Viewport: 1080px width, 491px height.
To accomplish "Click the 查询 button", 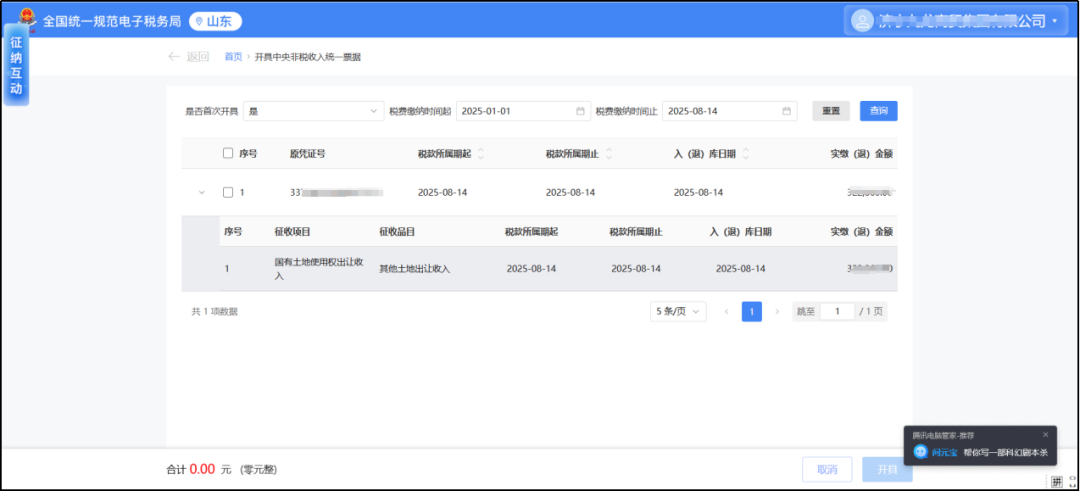I will [878, 111].
